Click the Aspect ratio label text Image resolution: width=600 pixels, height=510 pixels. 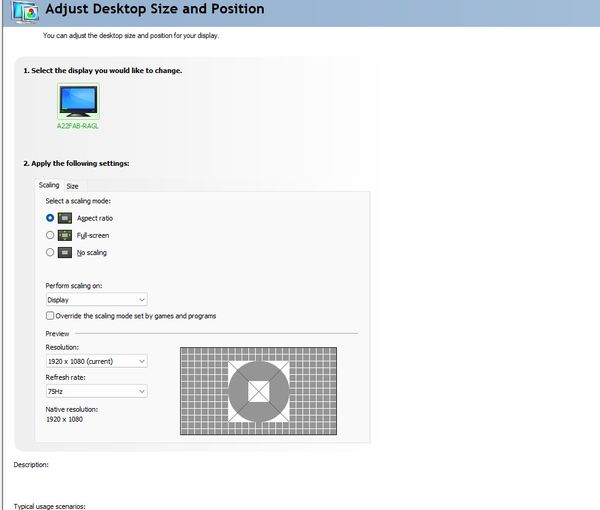tap(95, 218)
